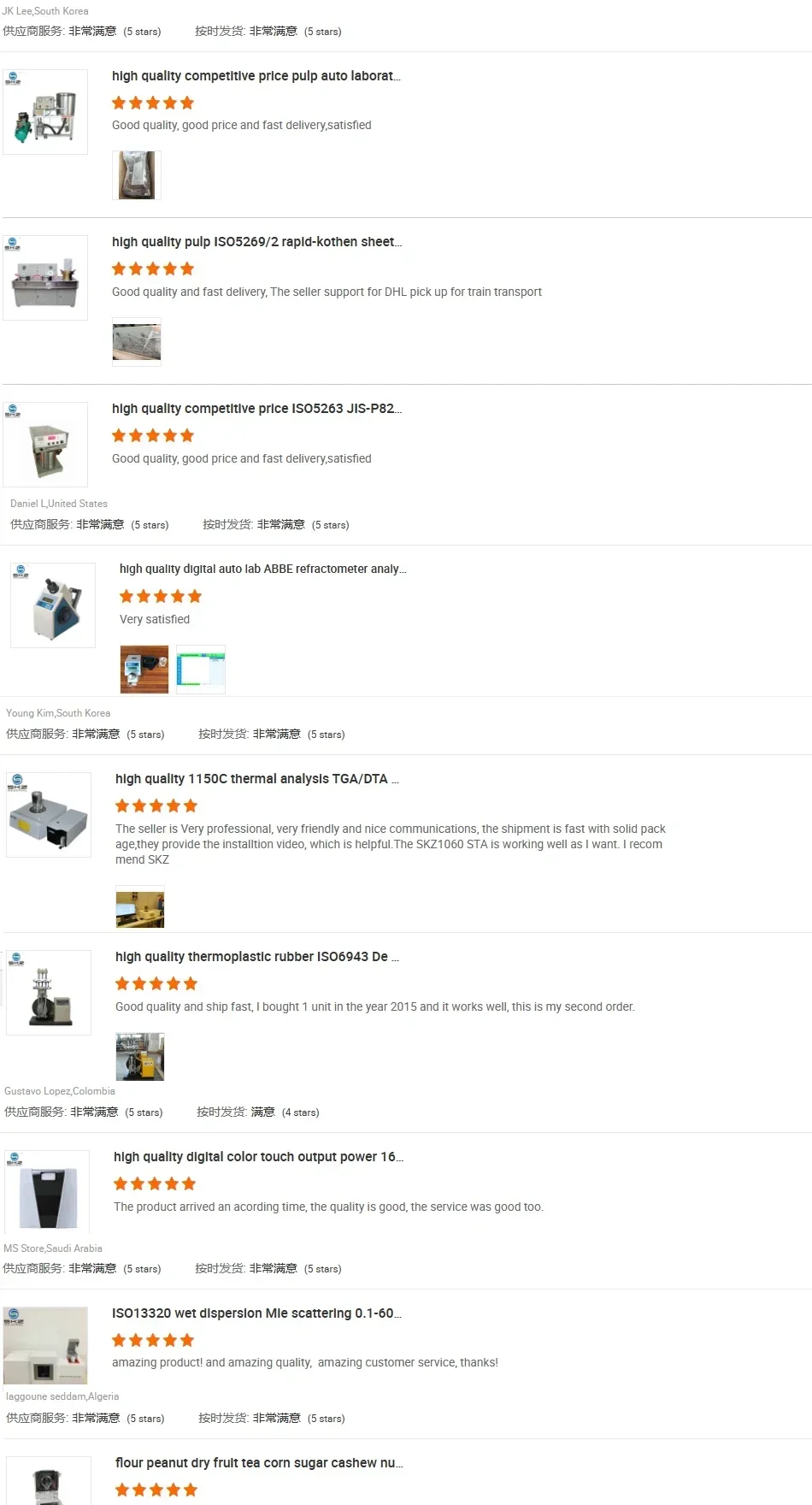
Task: Open the pulp auto laboratory product image
Action: point(45,112)
